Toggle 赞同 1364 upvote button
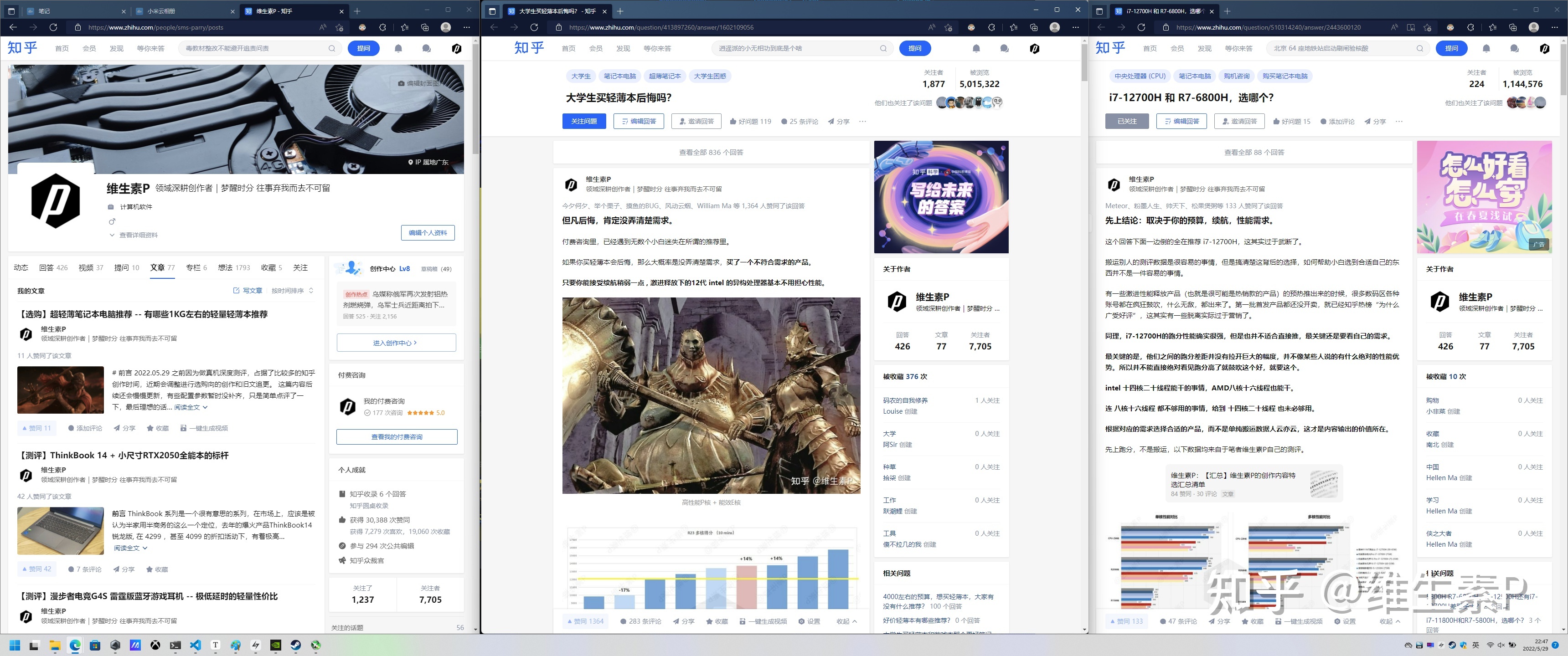 click(x=585, y=621)
